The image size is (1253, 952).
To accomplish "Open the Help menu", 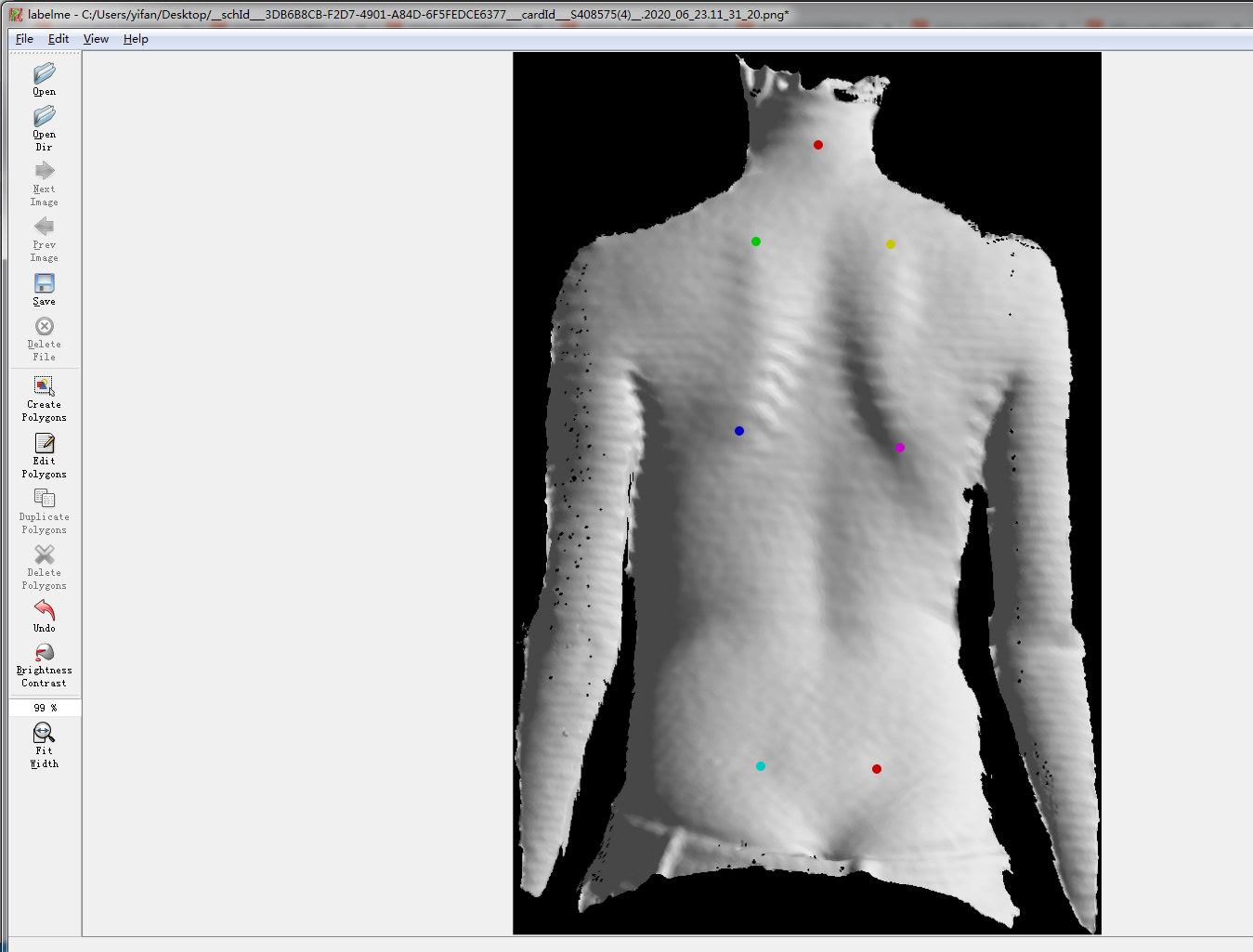I will pos(135,39).
